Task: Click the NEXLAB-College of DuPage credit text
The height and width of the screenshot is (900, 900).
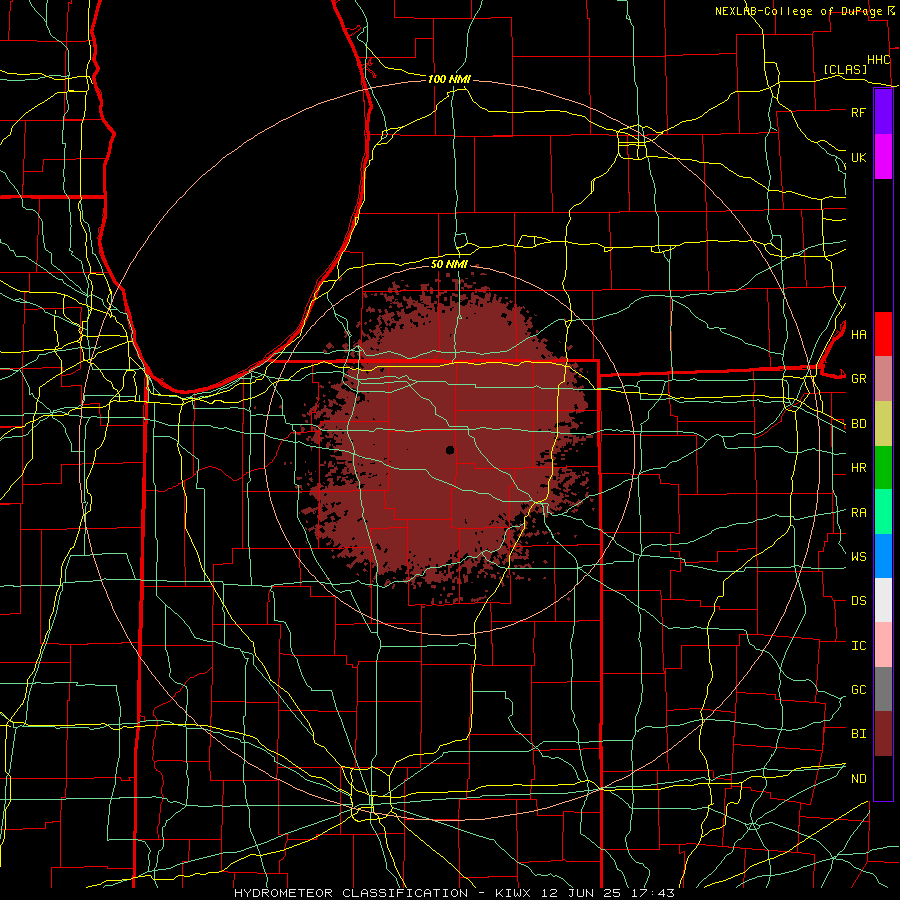Action: click(800, 11)
